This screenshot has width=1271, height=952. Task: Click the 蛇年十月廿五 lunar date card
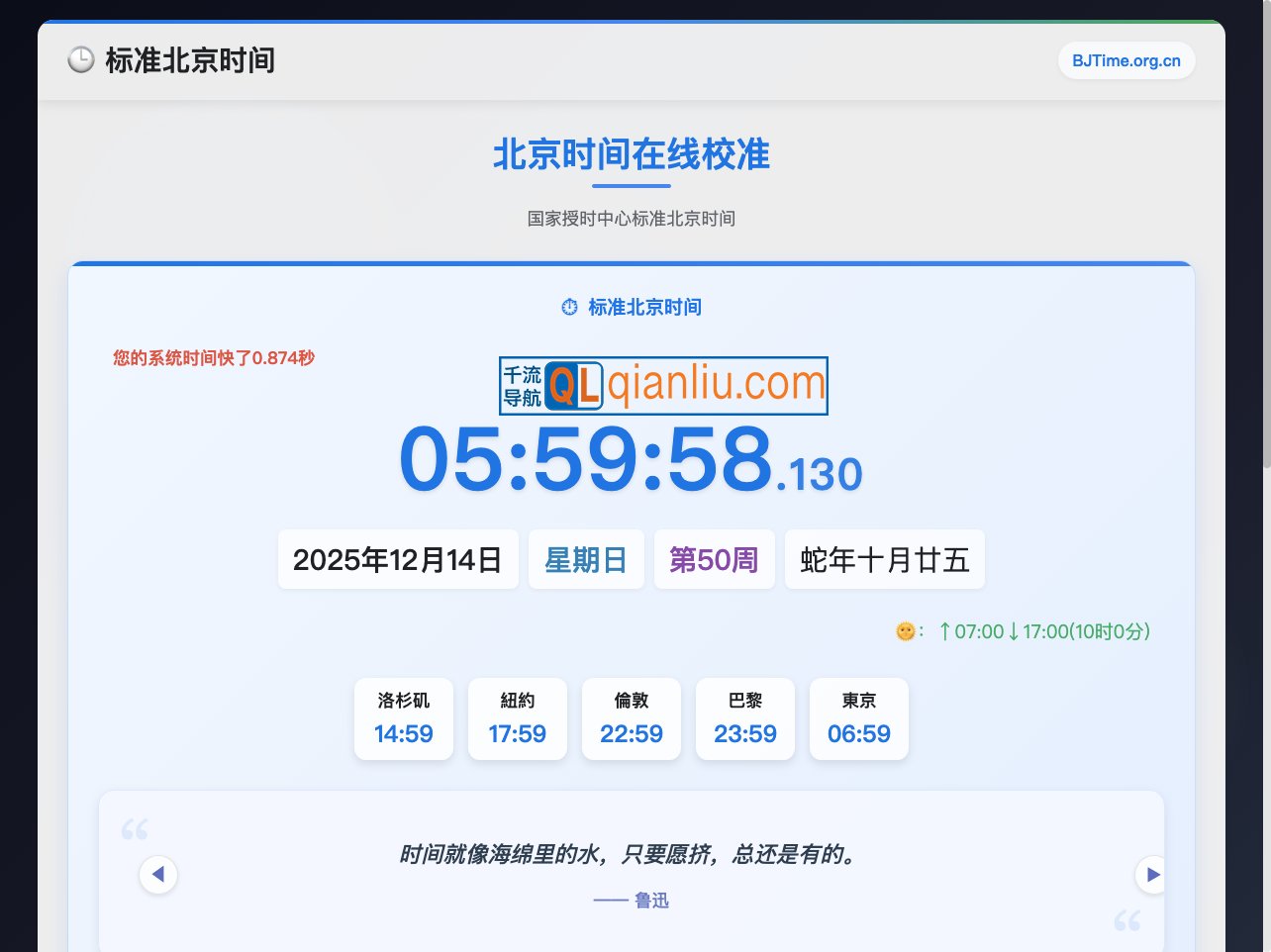point(884,559)
